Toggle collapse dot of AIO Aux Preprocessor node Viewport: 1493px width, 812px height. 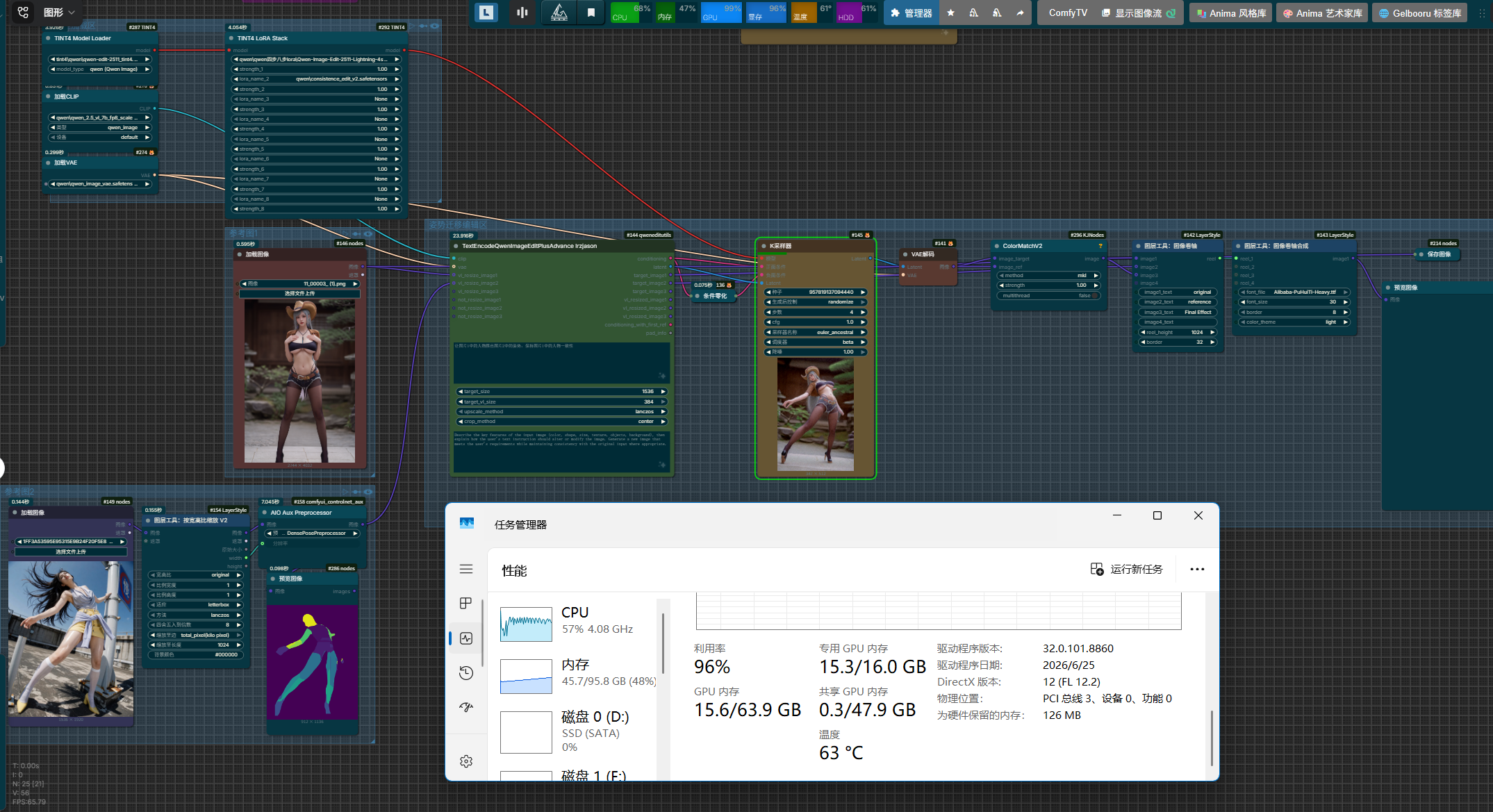265,513
